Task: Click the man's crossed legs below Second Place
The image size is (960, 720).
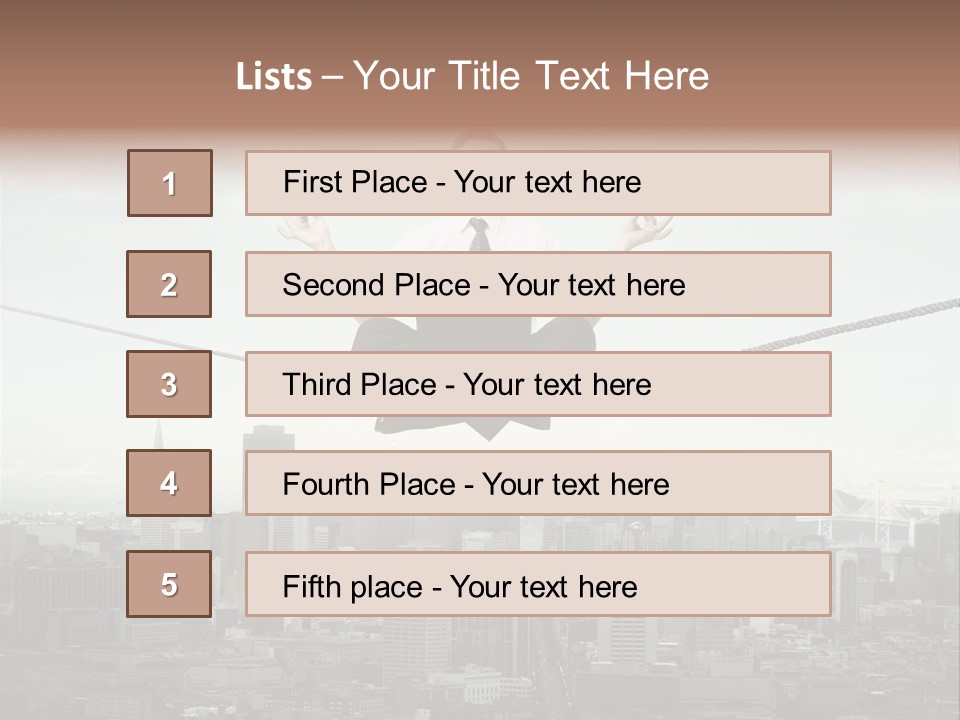Action: point(474,334)
